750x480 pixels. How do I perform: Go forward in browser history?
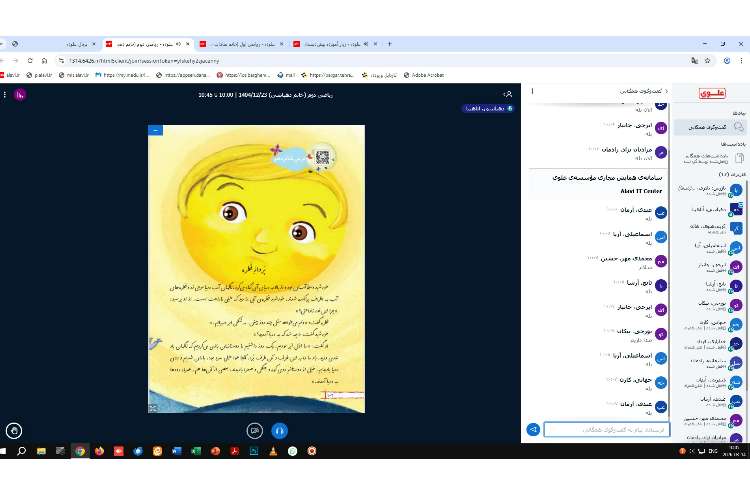coord(15,61)
